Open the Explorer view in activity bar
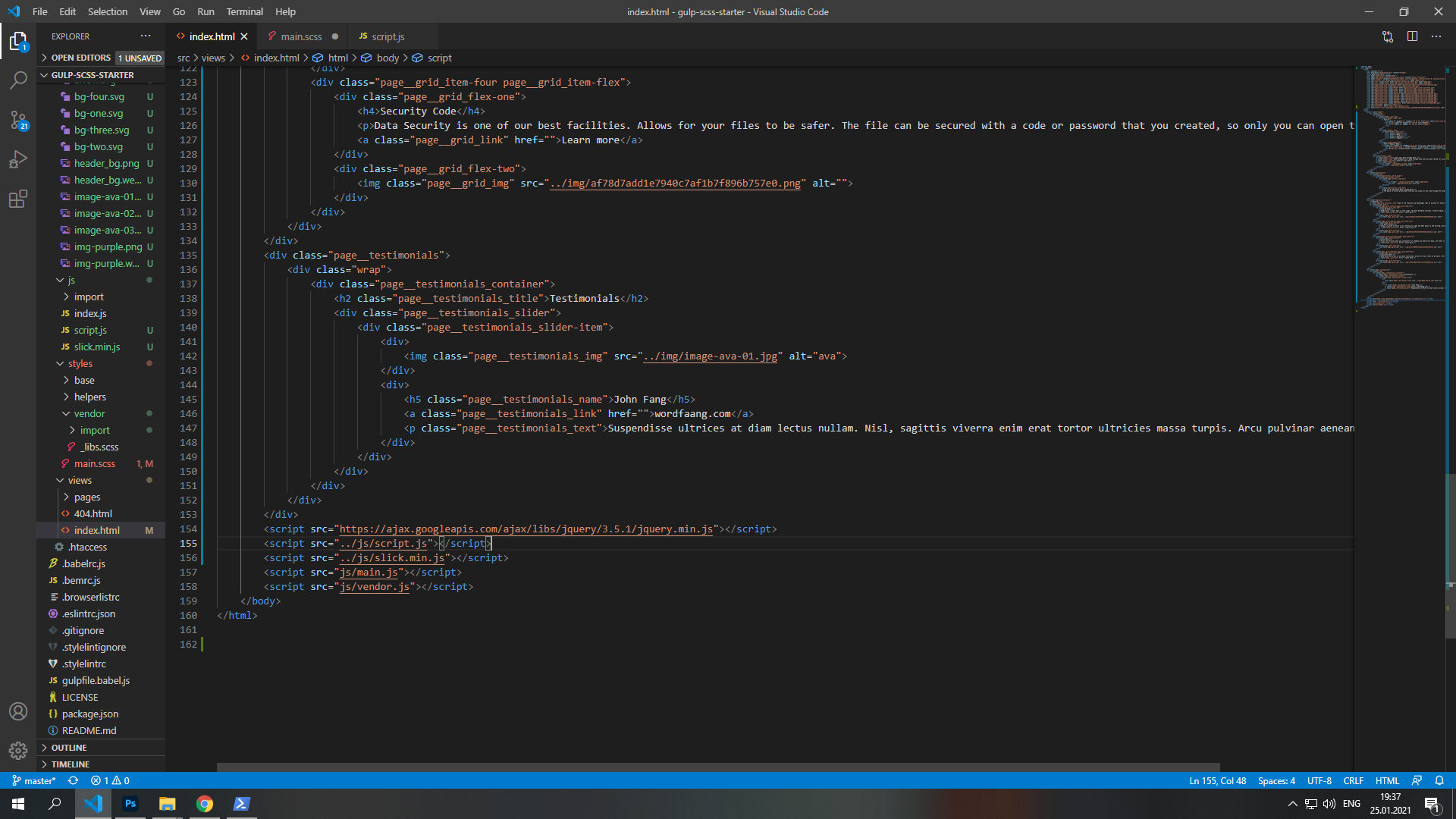This screenshot has height=819, width=1456. [x=18, y=41]
